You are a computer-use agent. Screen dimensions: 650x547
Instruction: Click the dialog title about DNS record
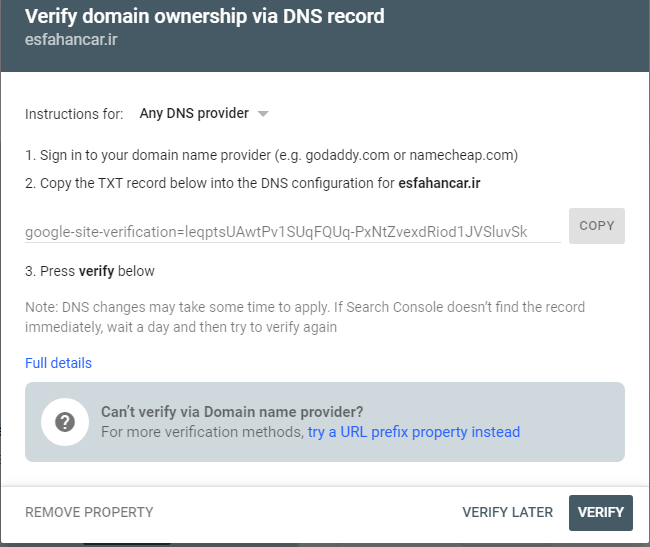(x=204, y=16)
